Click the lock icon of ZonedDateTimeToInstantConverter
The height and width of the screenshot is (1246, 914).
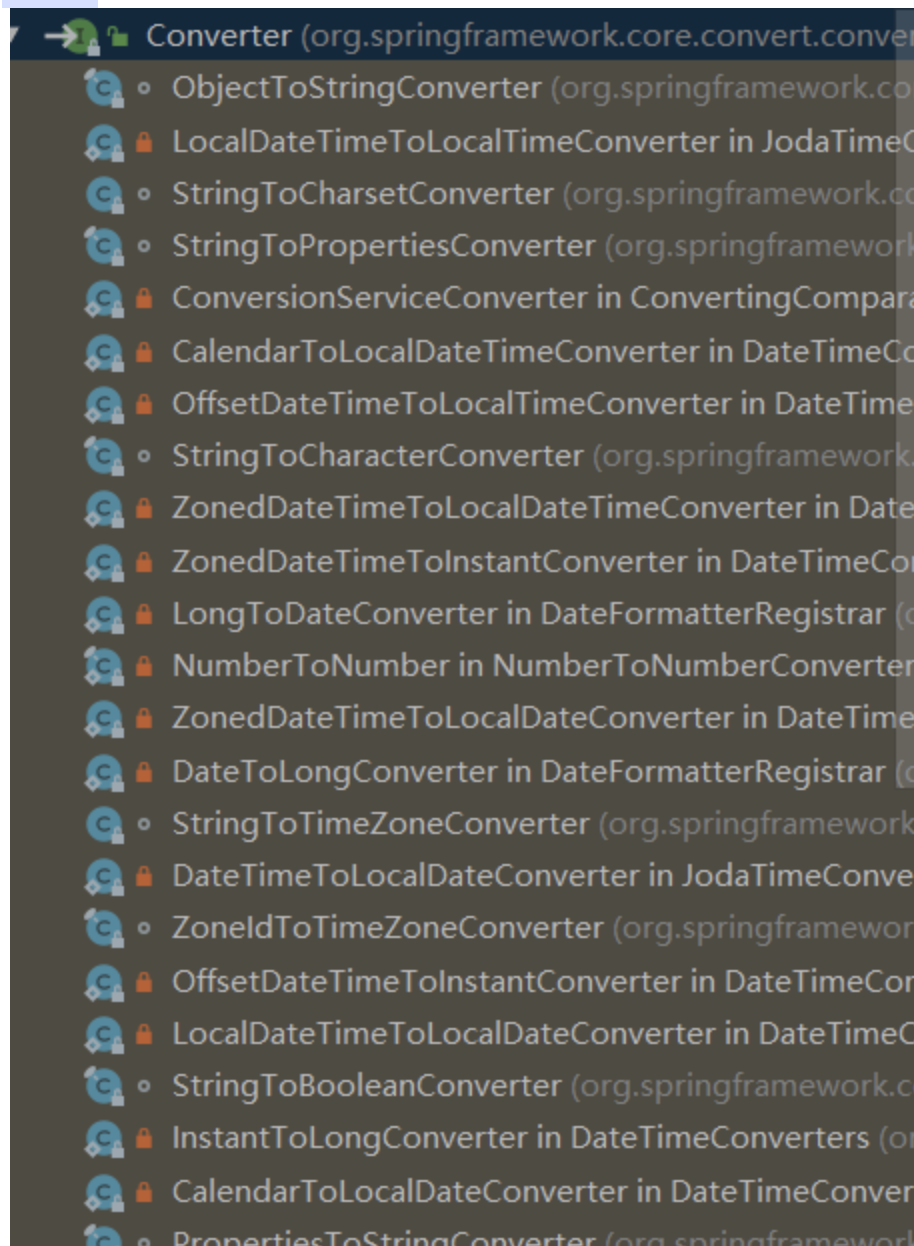pyautogui.click(x=144, y=563)
